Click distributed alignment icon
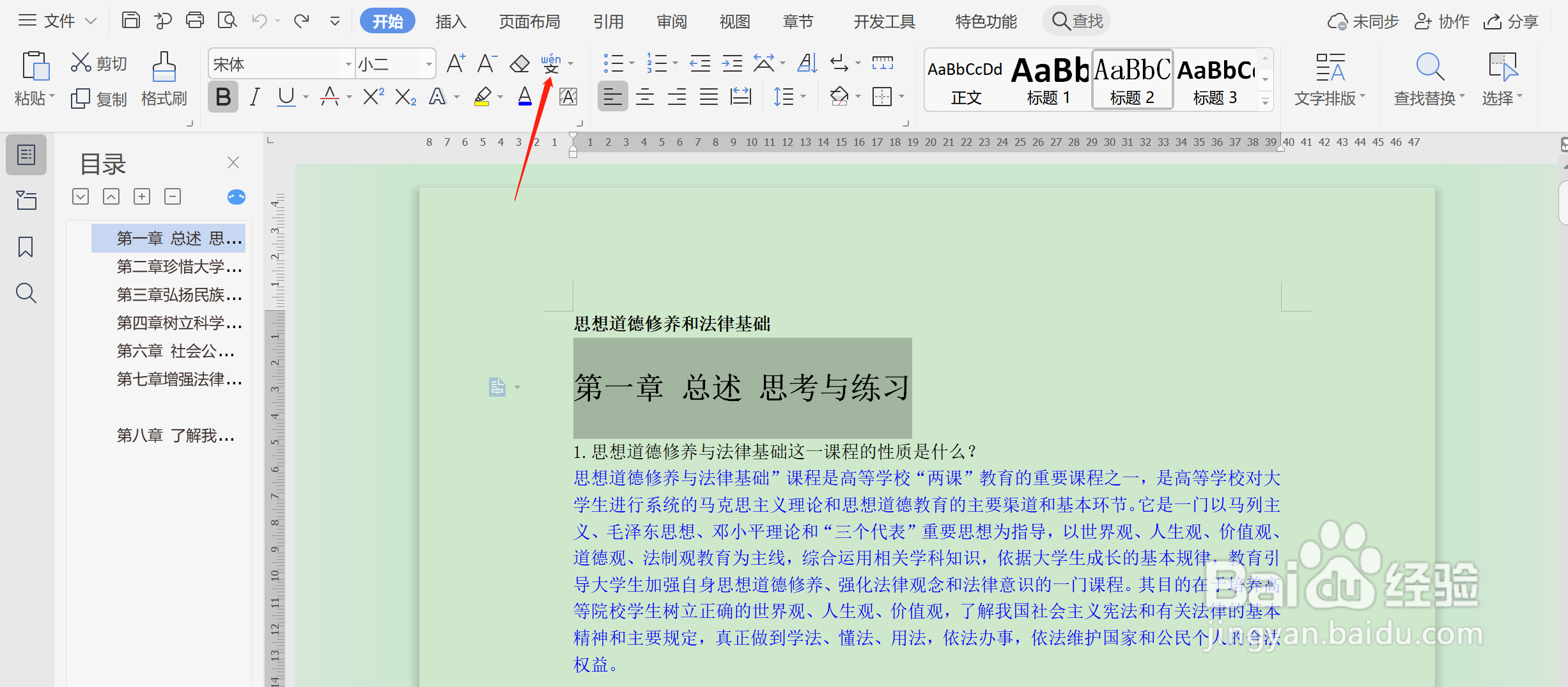The image size is (1568, 687). pyautogui.click(x=741, y=97)
